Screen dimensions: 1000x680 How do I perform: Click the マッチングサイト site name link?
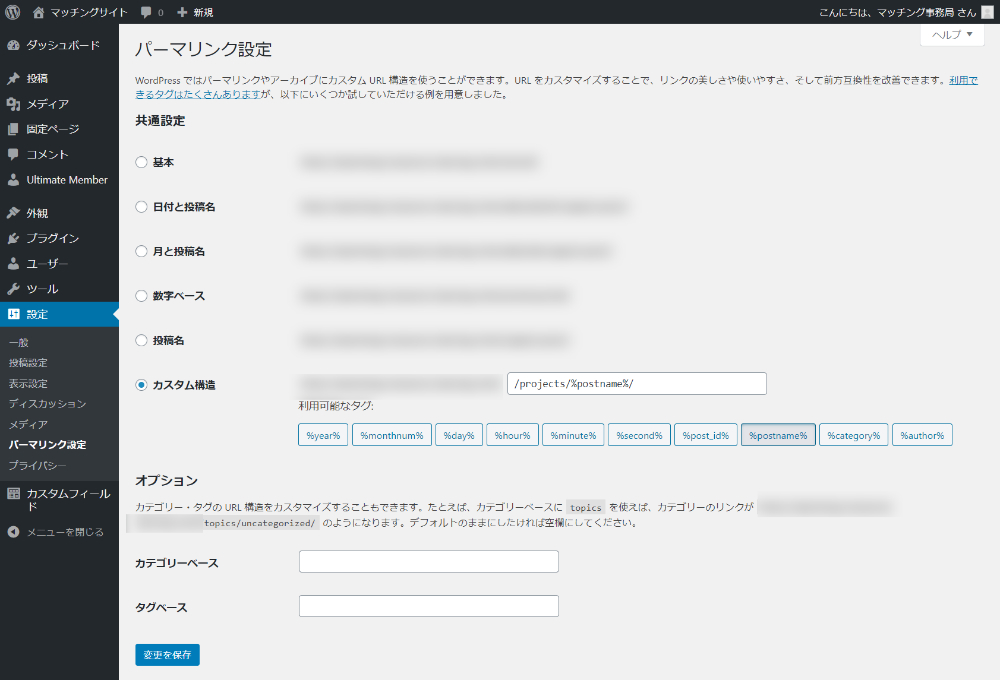pyautogui.click(x=89, y=12)
